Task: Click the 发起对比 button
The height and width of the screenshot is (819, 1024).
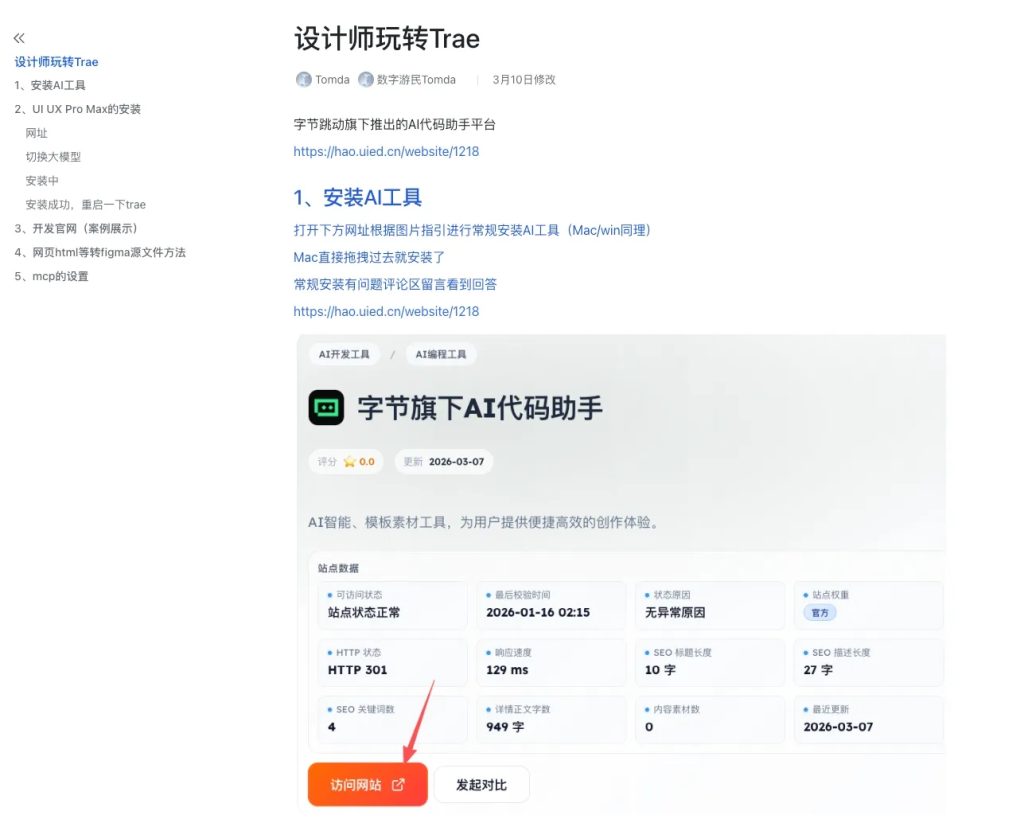Action: (482, 784)
